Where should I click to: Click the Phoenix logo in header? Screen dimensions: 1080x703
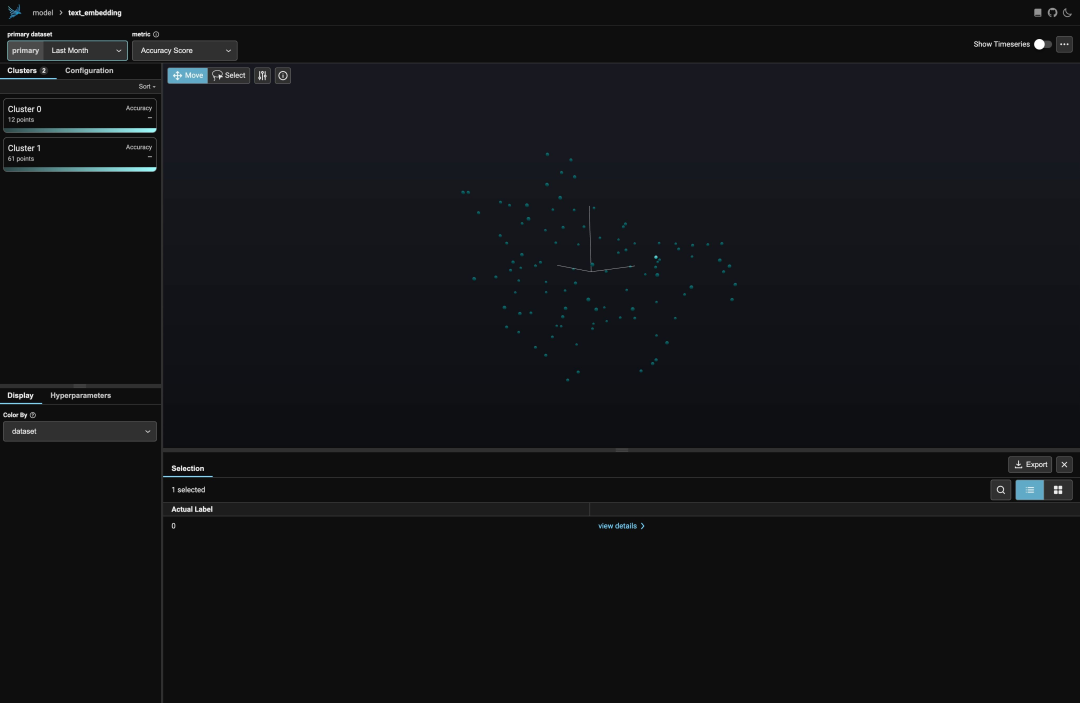coord(14,12)
